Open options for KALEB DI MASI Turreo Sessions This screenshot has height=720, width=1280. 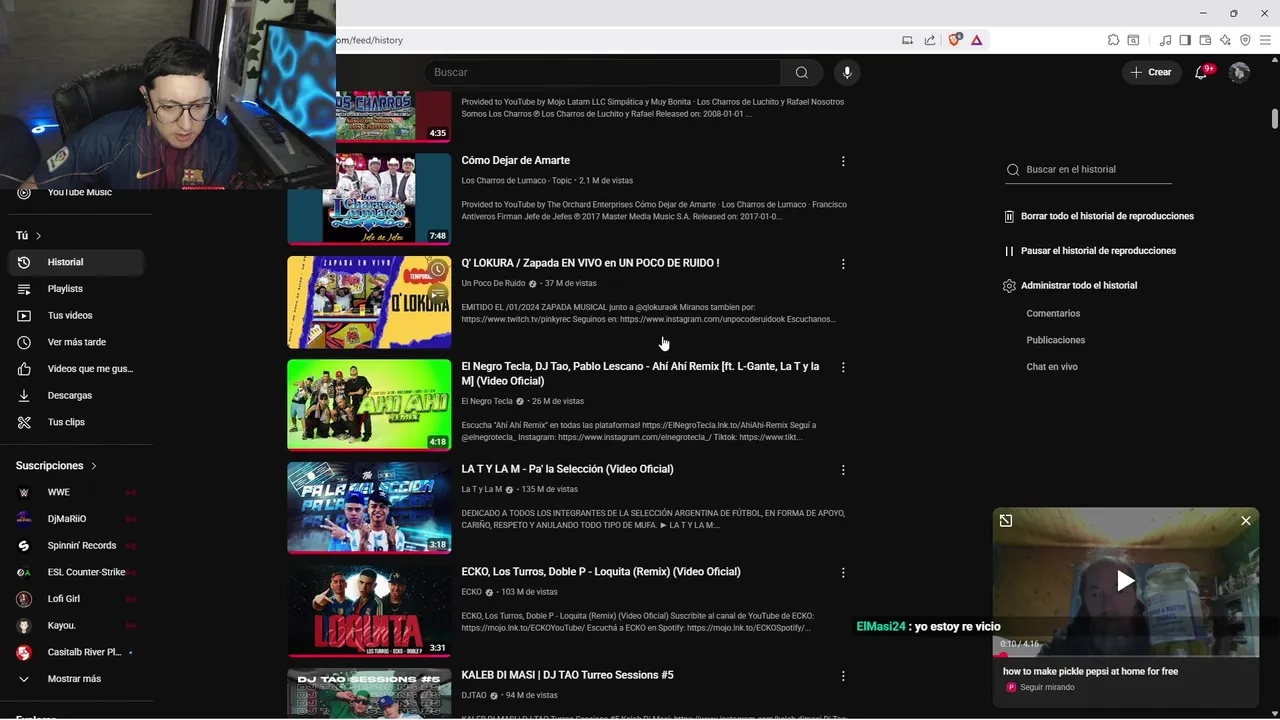click(x=843, y=676)
